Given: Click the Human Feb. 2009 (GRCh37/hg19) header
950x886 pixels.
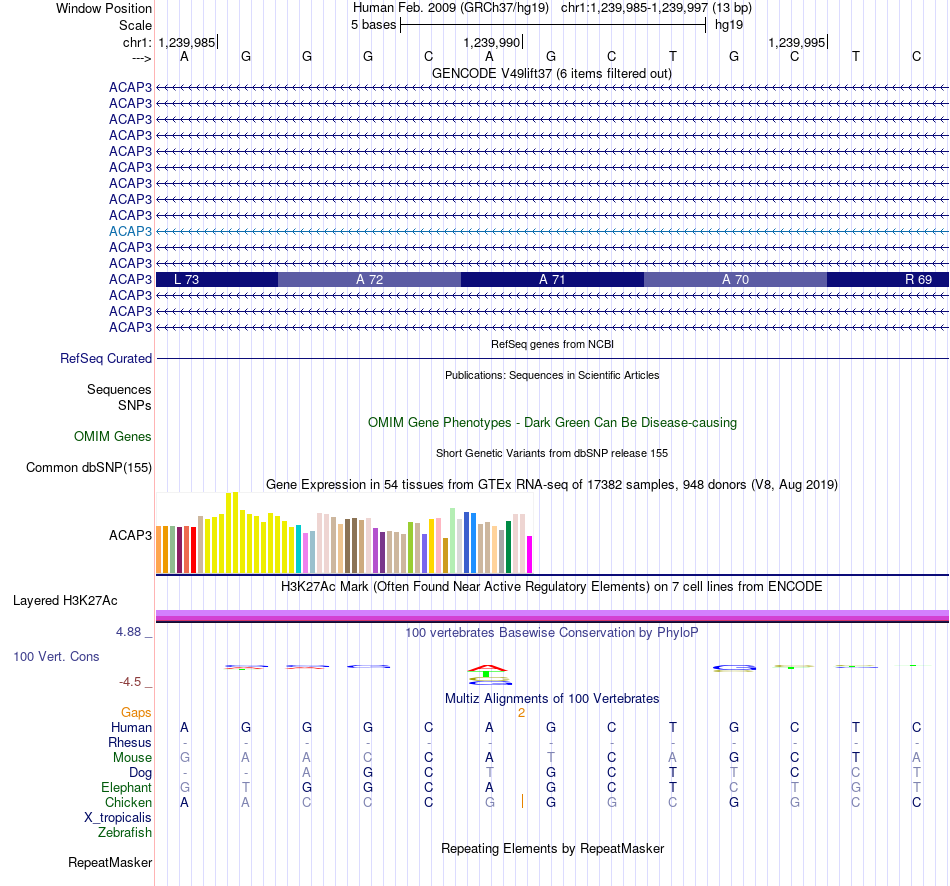Looking at the screenshot, I should tap(451, 8).
